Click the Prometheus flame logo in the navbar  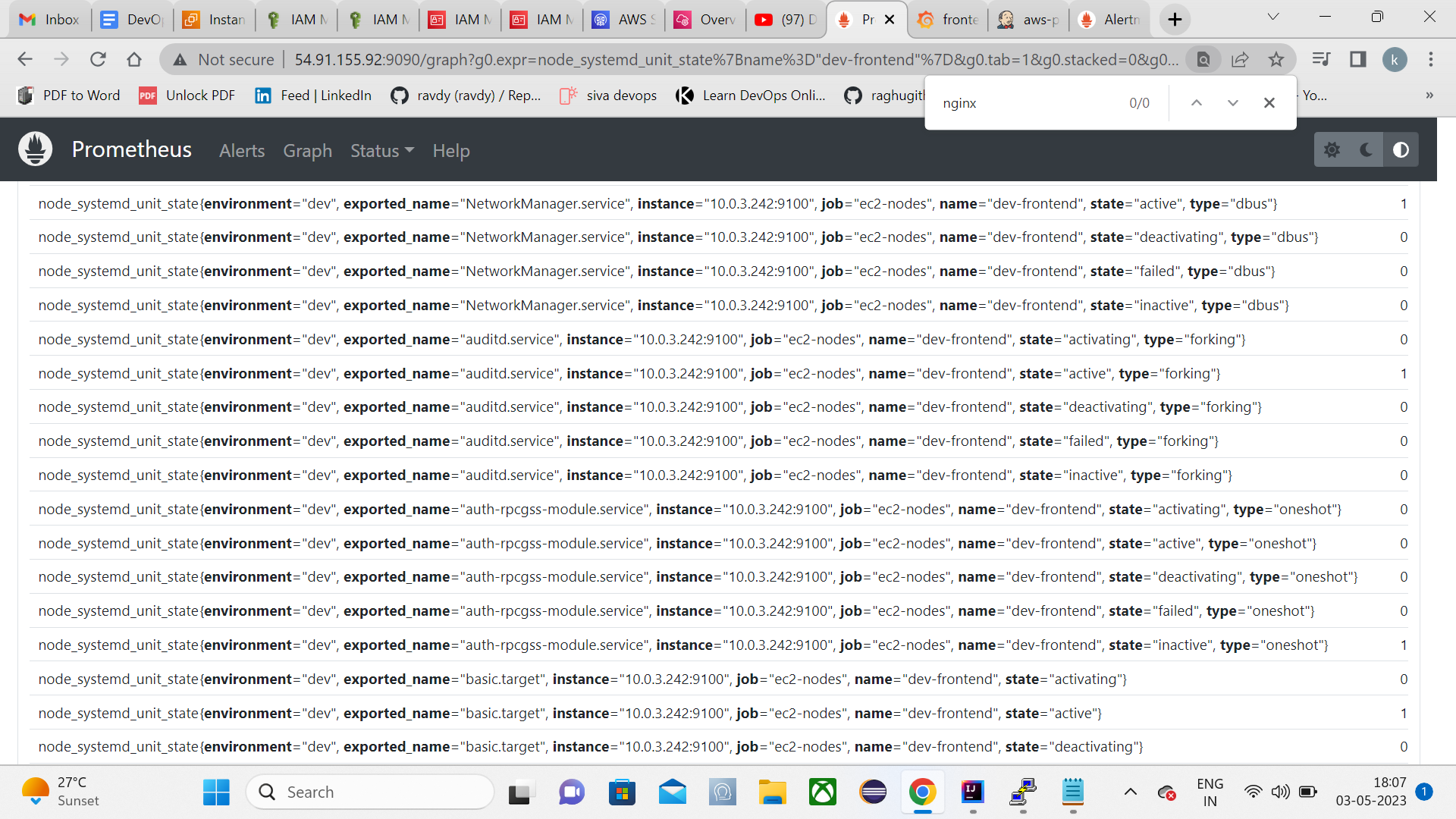(x=35, y=149)
